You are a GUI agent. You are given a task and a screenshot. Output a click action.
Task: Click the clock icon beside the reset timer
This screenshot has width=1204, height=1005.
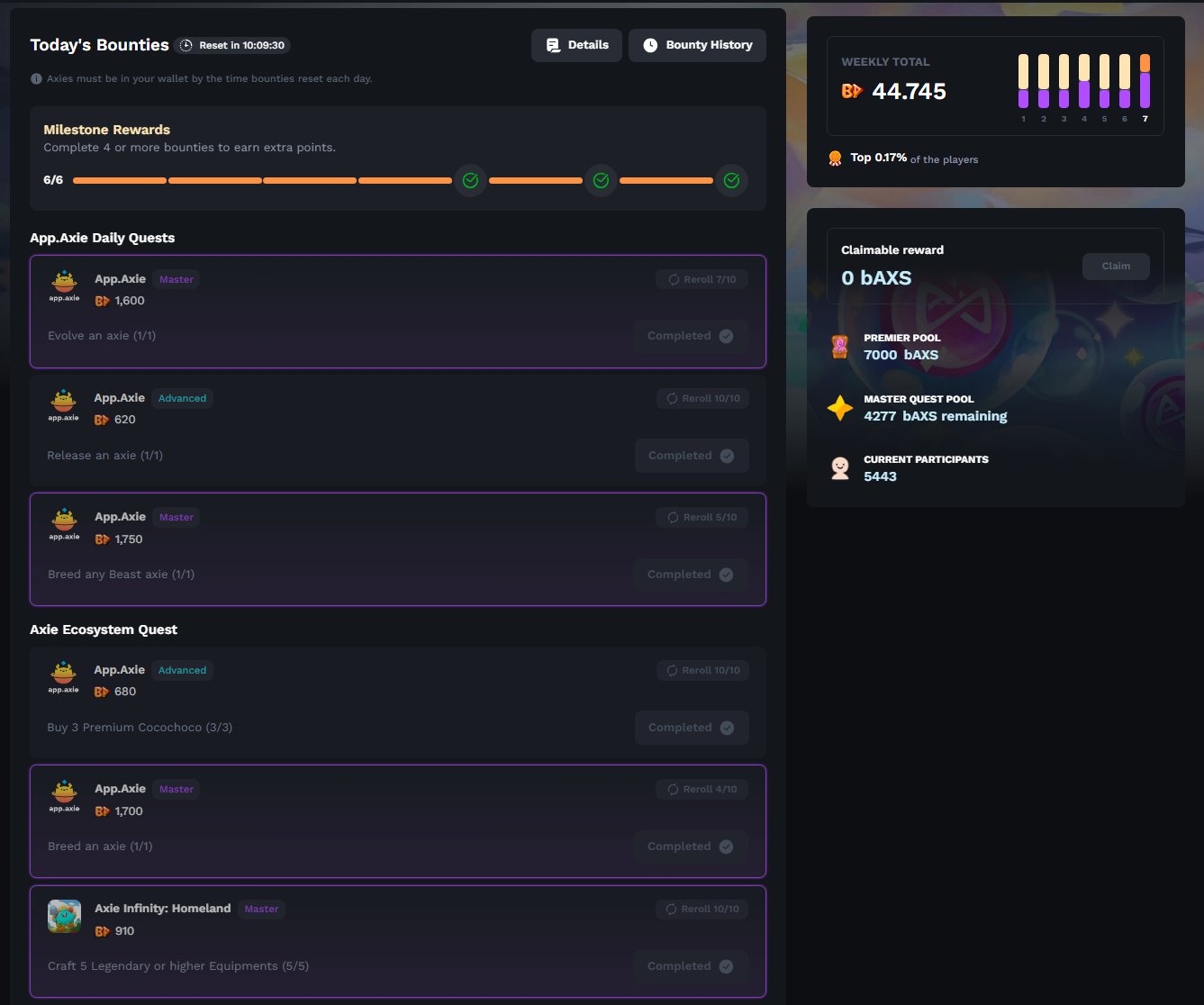point(186,45)
